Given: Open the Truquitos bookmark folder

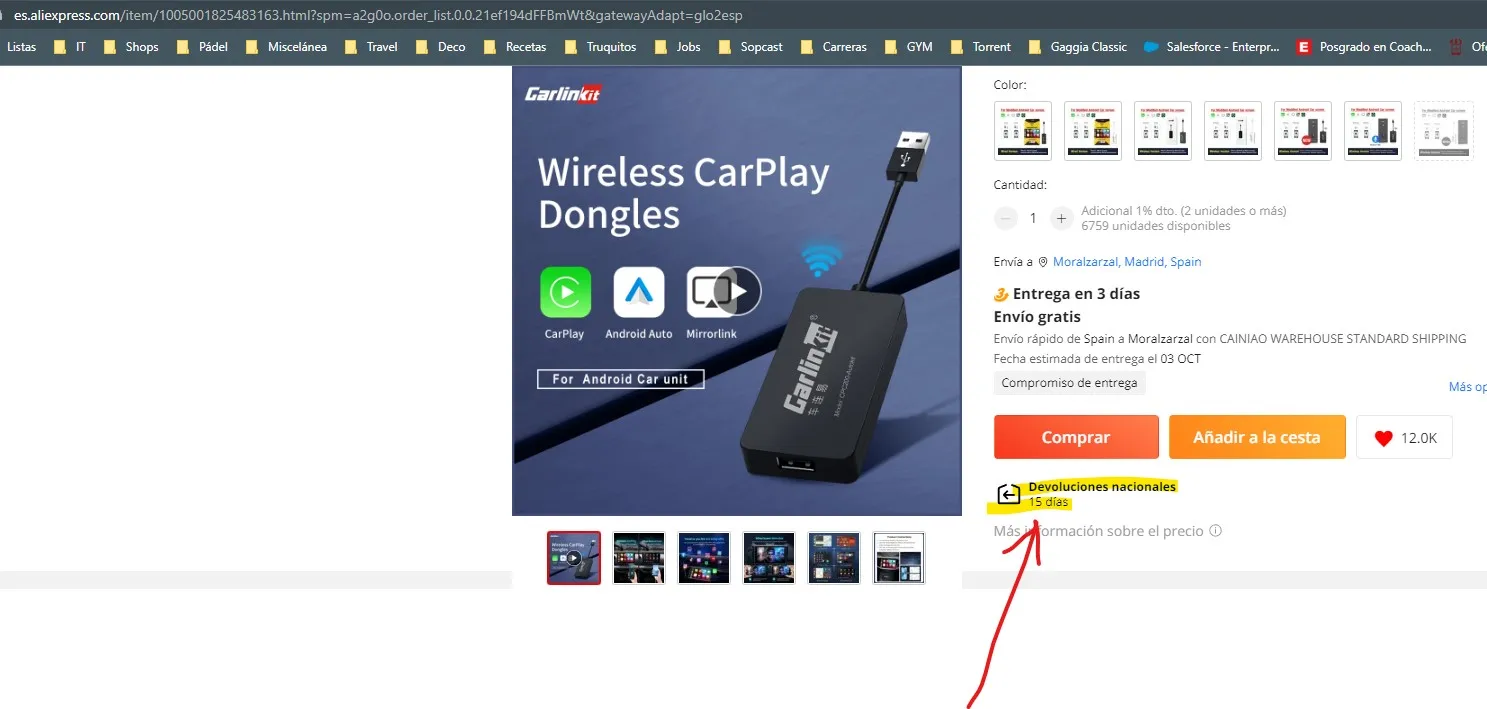Looking at the screenshot, I should (x=600, y=47).
